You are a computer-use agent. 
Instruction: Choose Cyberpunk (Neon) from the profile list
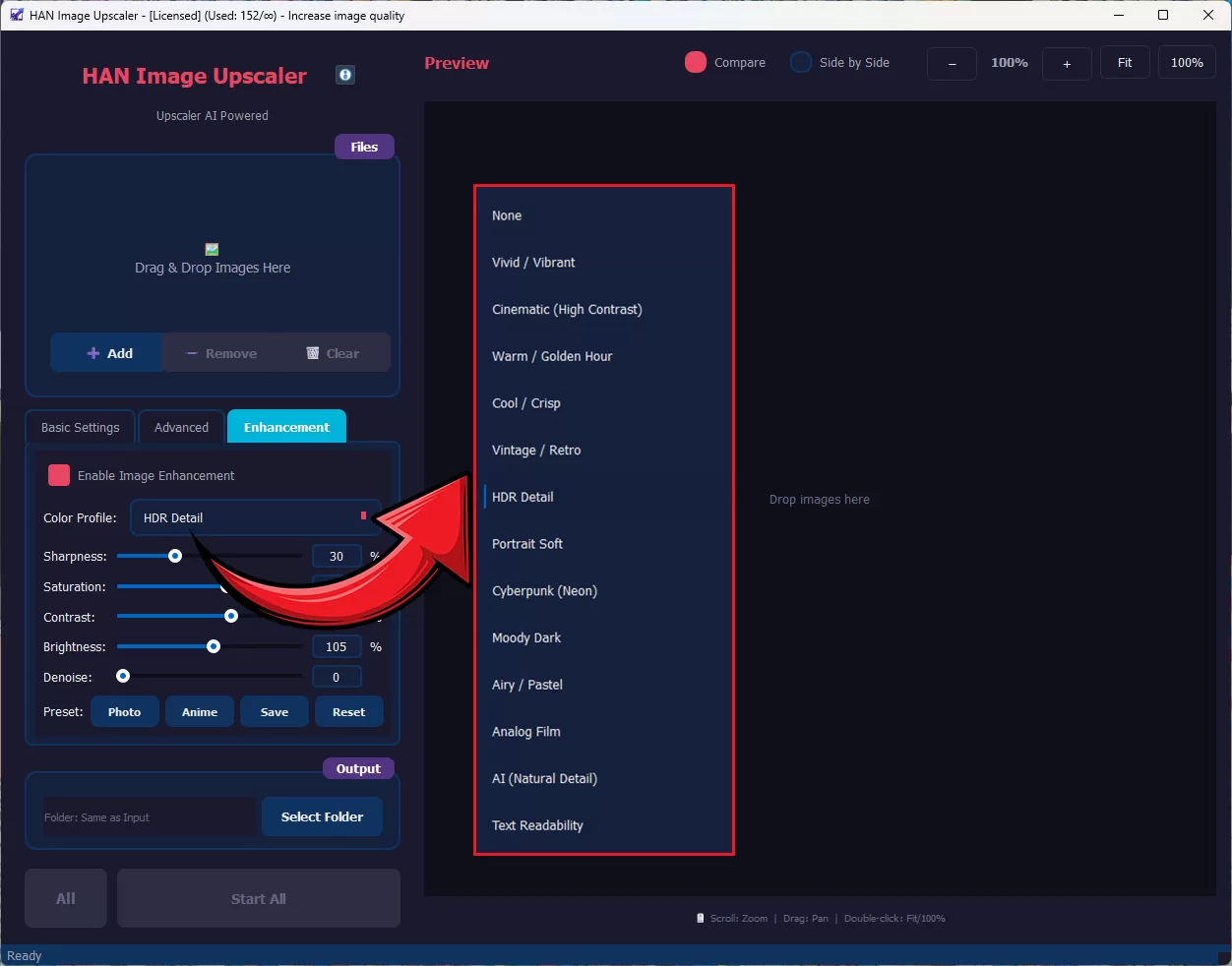point(544,591)
